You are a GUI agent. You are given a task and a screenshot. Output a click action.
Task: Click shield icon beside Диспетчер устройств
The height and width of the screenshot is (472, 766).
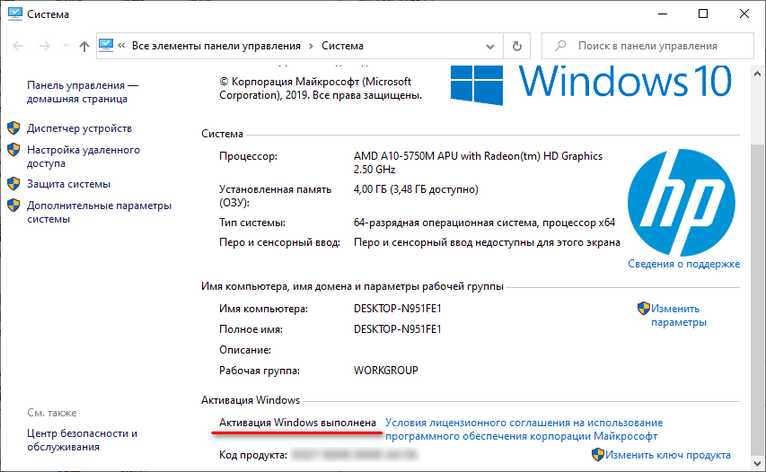pyautogui.click(x=14, y=128)
